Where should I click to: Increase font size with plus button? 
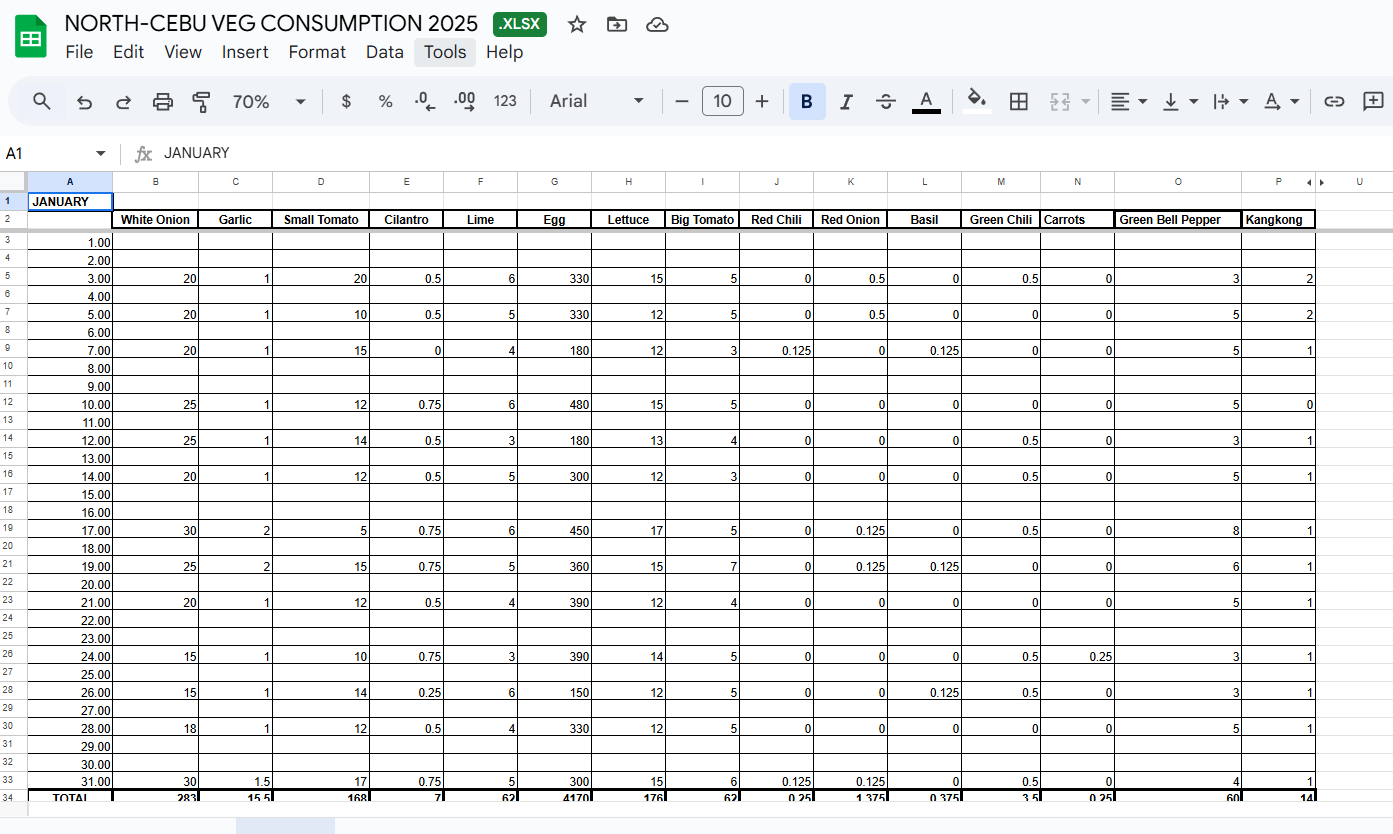(762, 101)
